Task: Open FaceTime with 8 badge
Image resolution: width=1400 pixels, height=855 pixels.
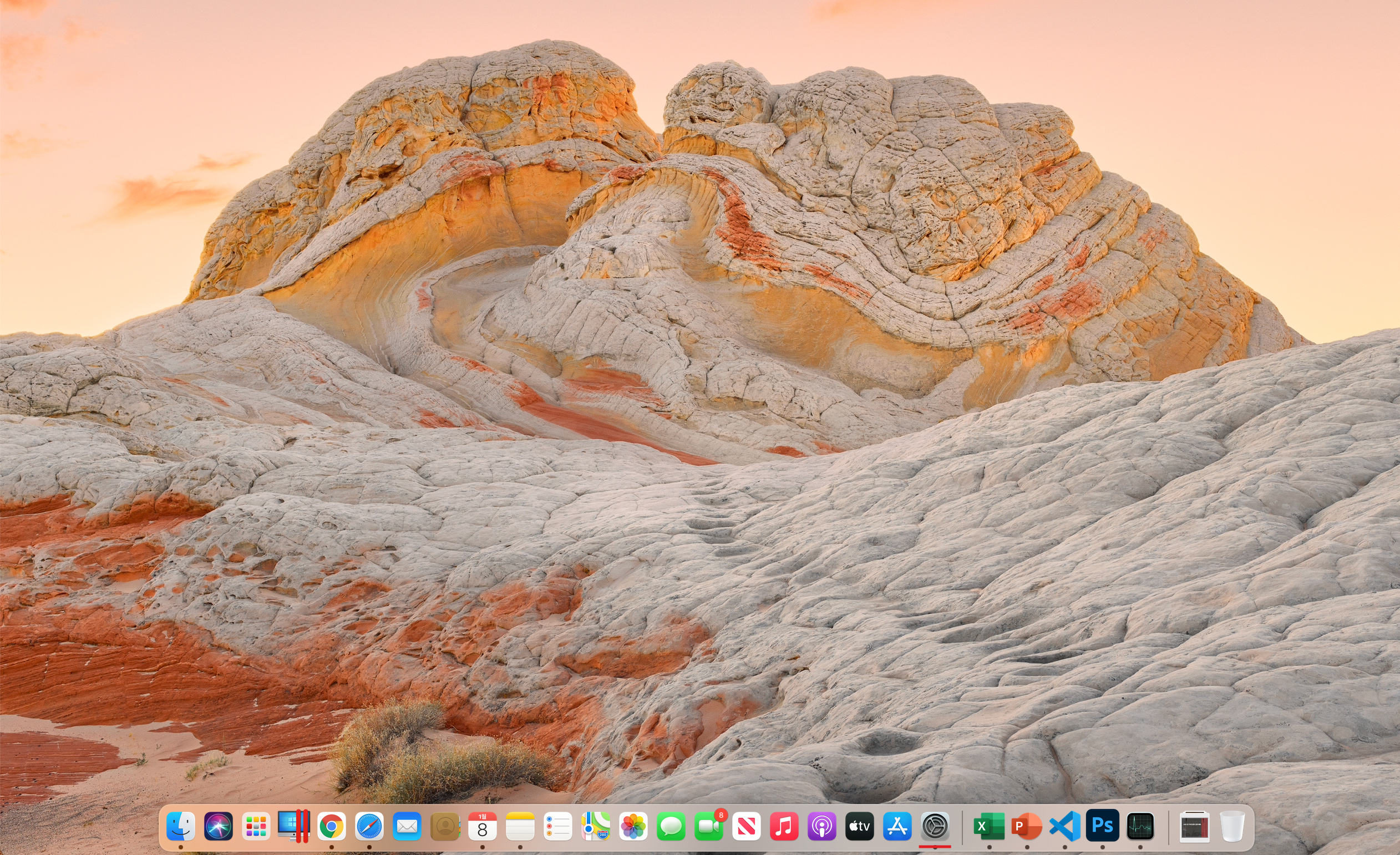Action: point(708,826)
